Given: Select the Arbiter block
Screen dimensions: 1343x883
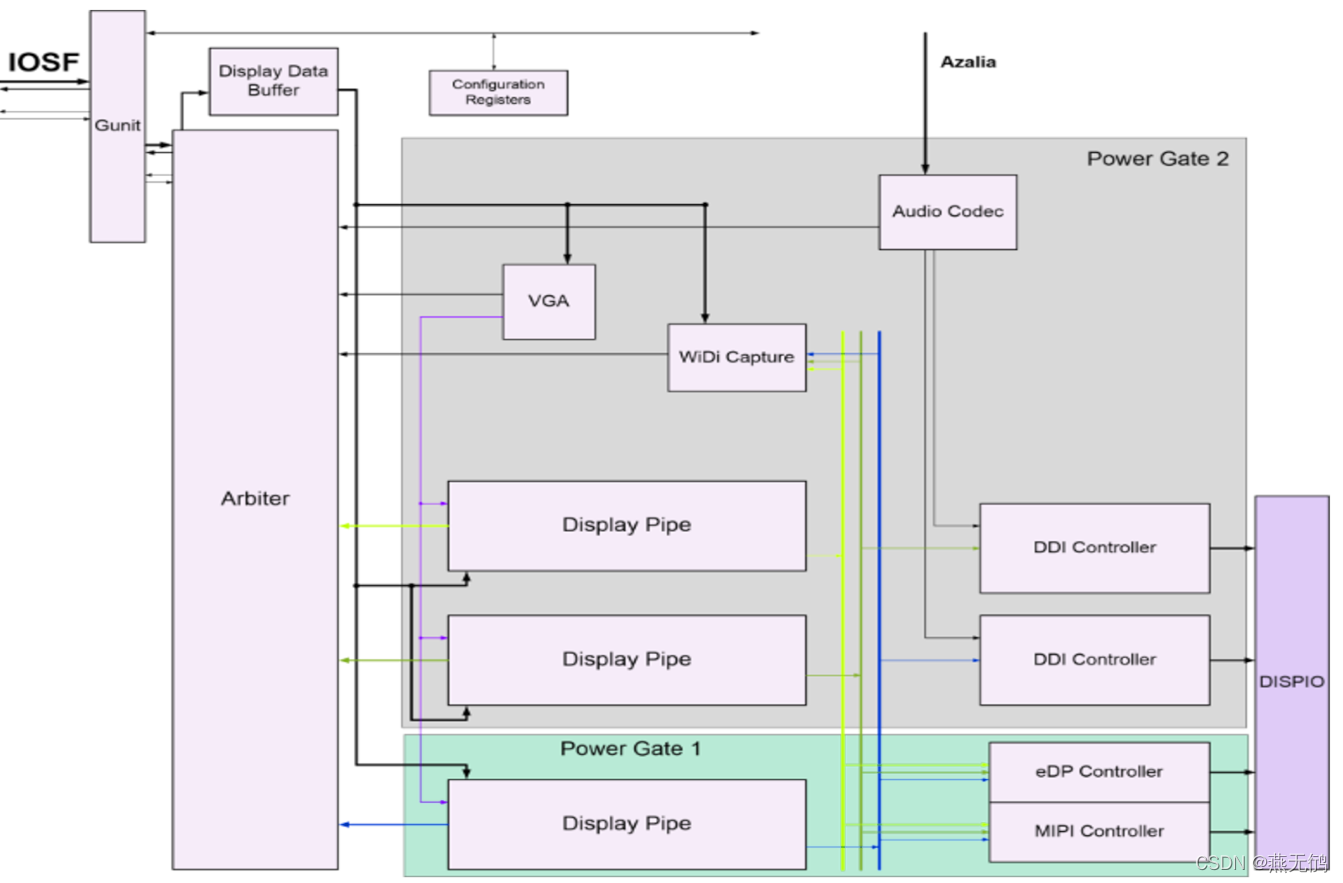Looking at the screenshot, I should pos(255,499).
